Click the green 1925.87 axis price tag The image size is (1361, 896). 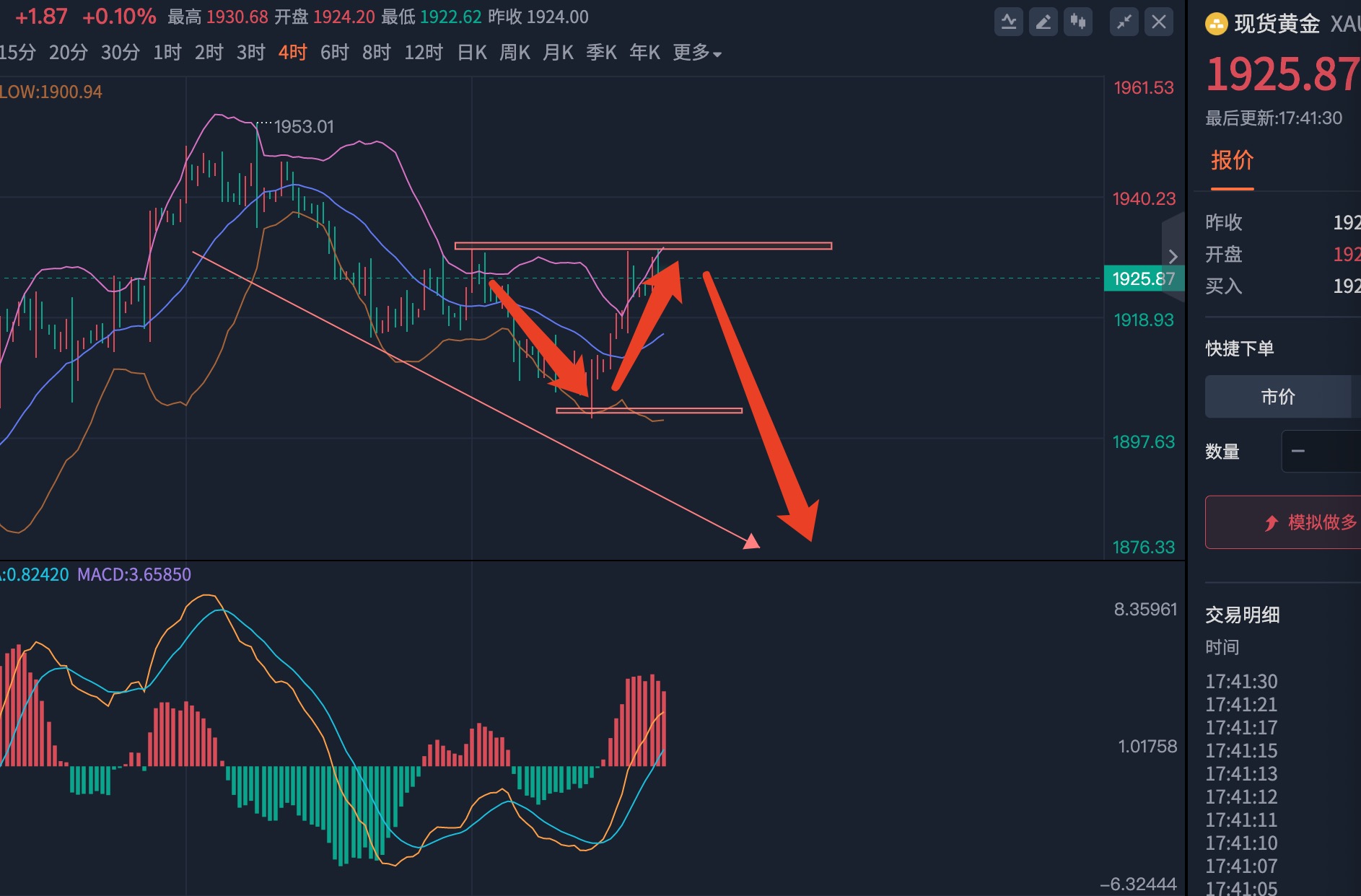coord(1145,278)
